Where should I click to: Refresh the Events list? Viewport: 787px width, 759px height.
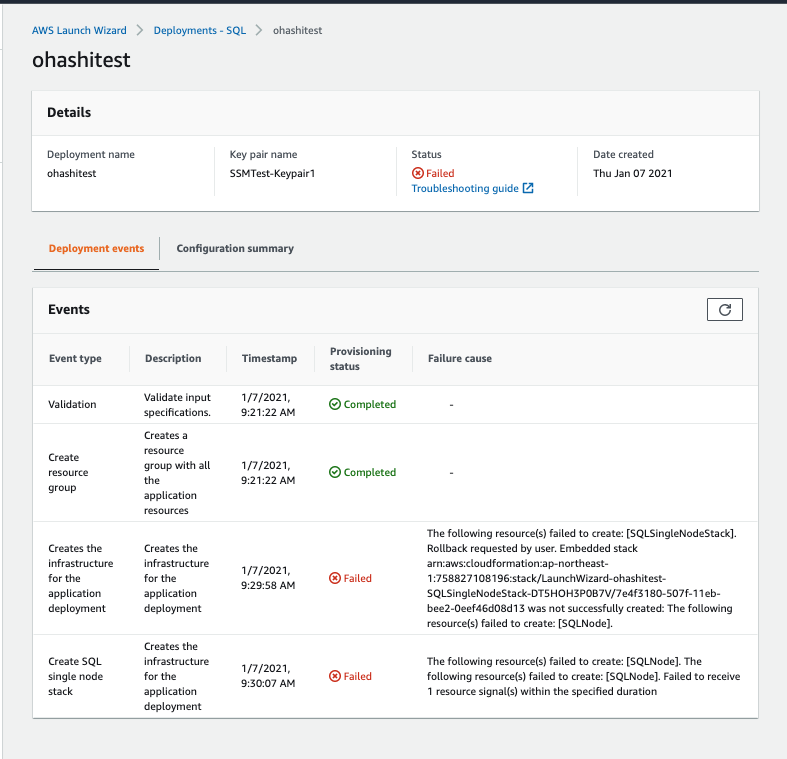click(x=724, y=310)
